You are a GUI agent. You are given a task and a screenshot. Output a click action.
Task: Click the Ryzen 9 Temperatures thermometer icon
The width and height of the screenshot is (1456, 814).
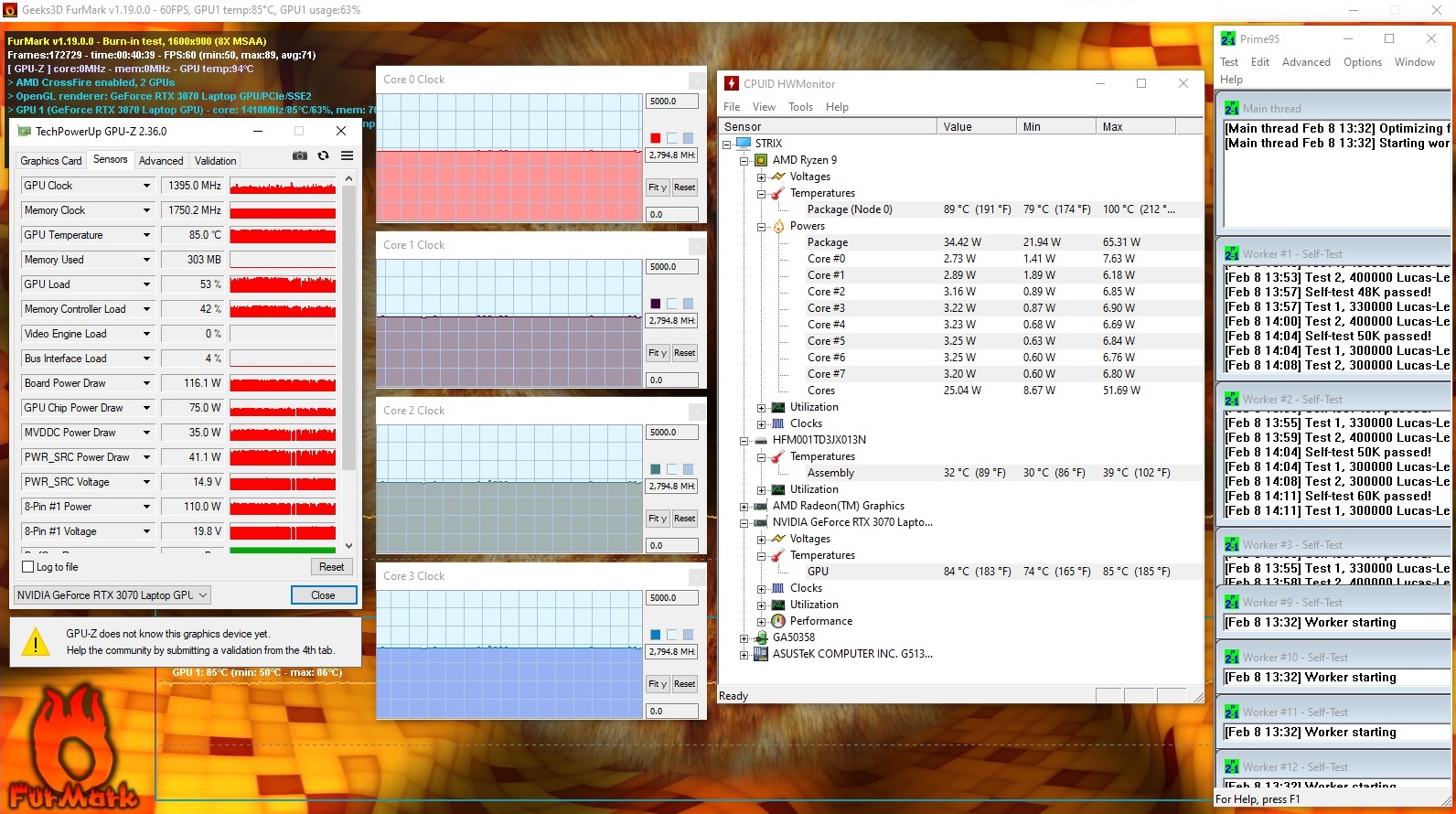coord(778,193)
